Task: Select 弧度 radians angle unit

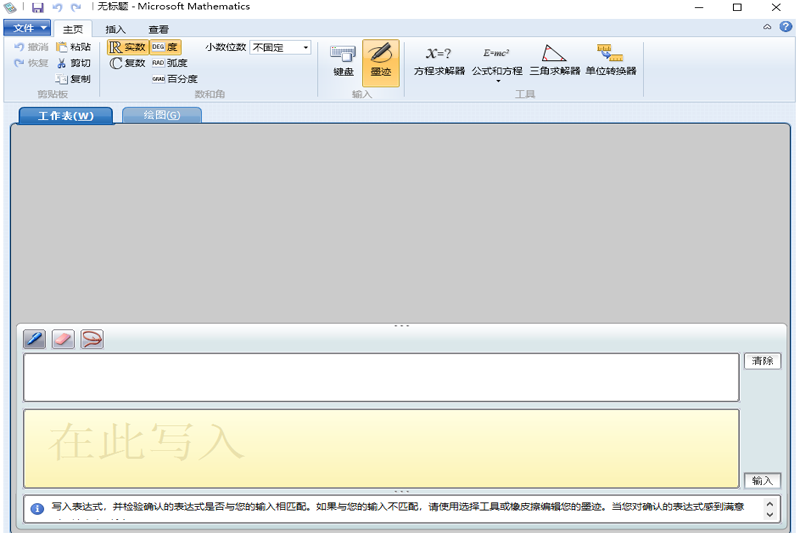Action: pyautogui.click(x=169, y=63)
